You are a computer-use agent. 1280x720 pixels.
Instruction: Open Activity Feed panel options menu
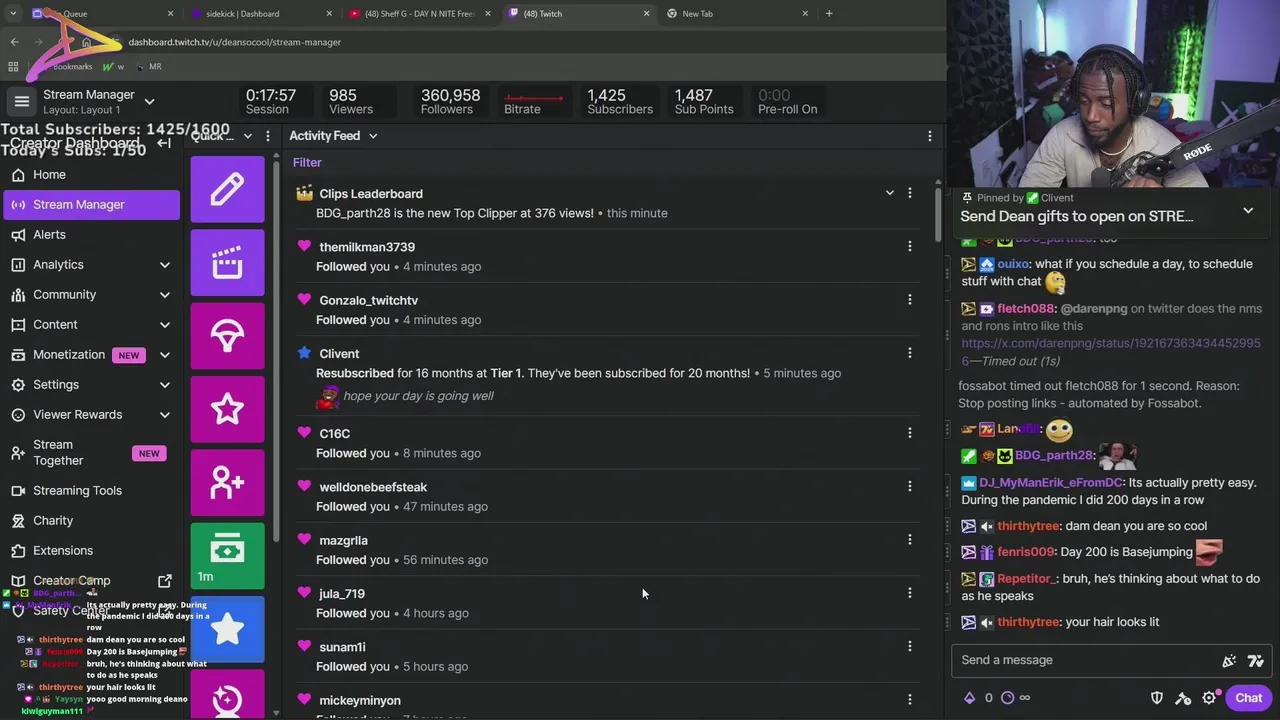929,136
